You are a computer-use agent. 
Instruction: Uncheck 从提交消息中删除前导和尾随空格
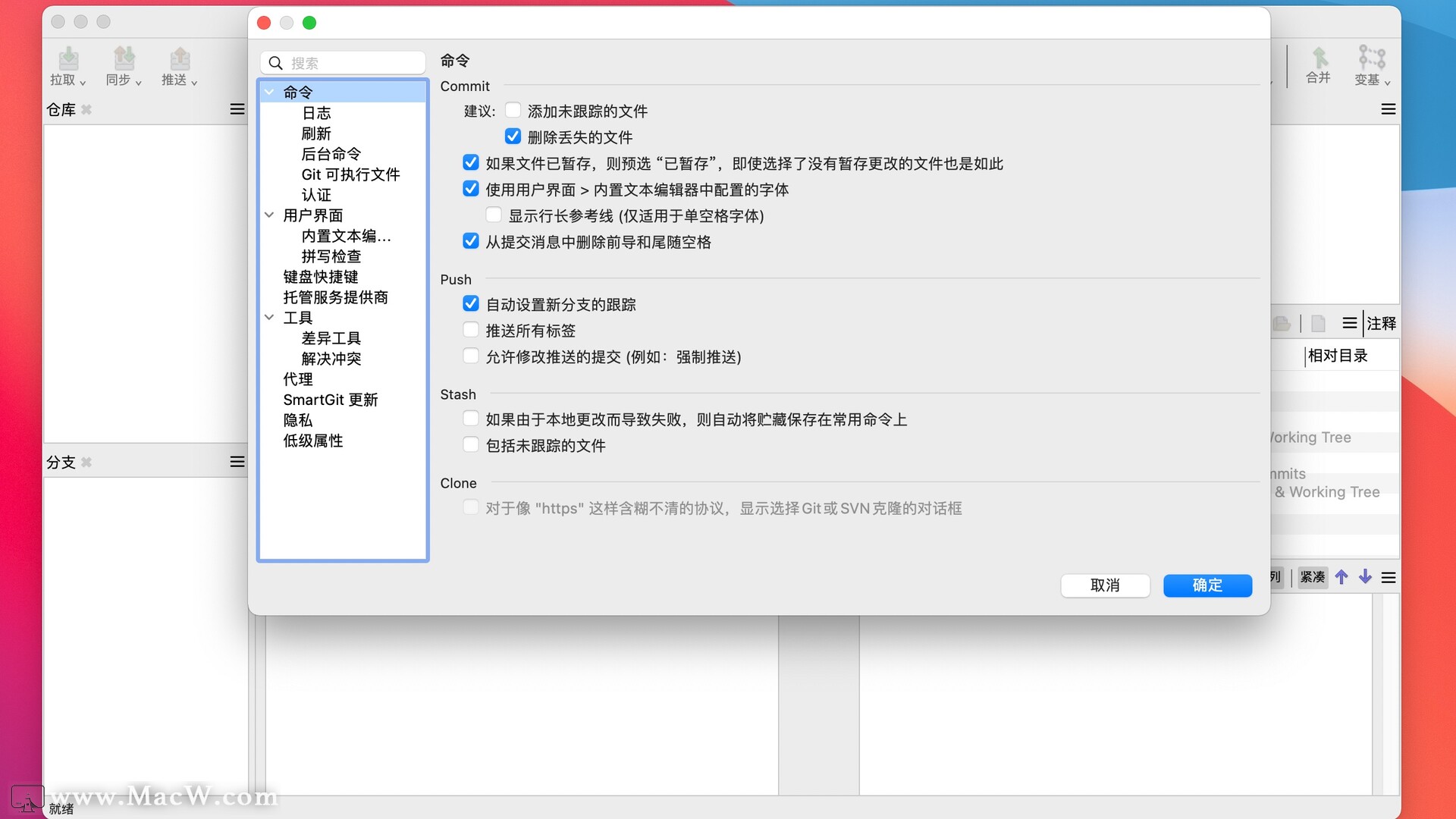[x=471, y=241]
